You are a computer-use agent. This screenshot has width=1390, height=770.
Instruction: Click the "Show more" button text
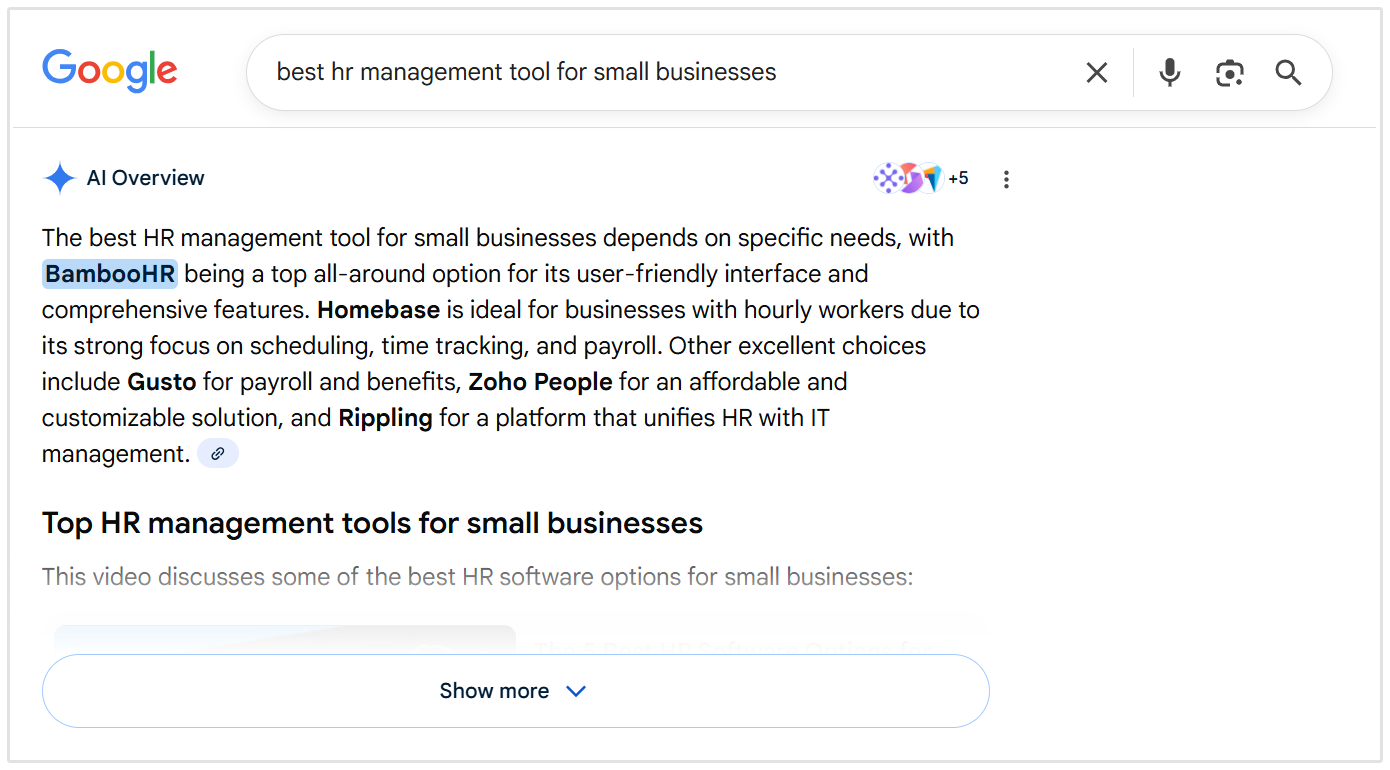[x=494, y=691]
